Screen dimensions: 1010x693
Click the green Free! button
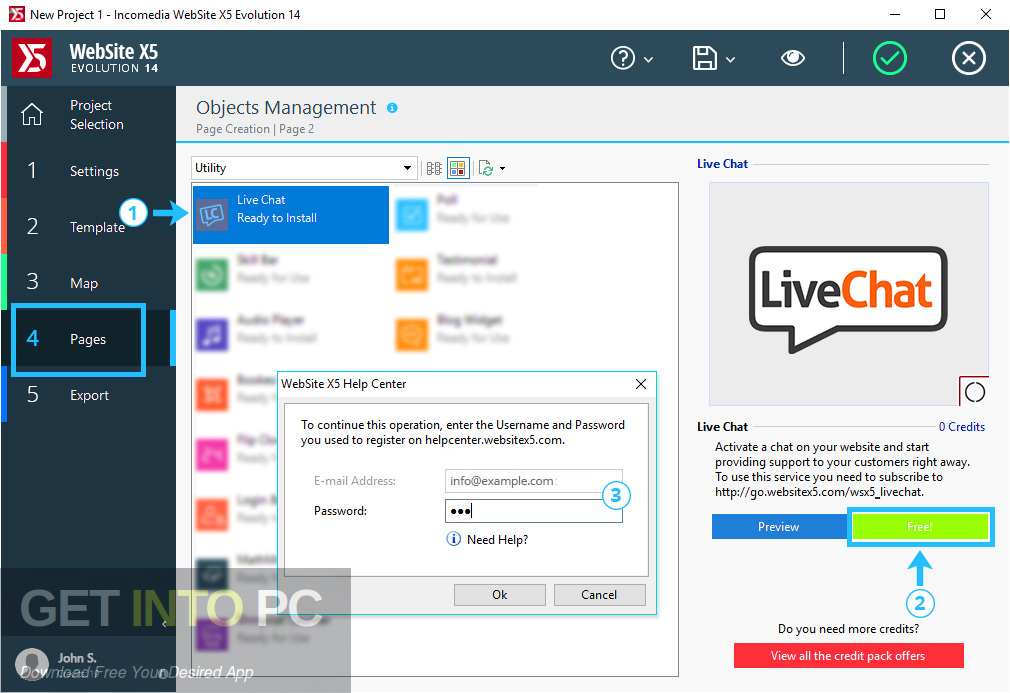click(x=920, y=527)
